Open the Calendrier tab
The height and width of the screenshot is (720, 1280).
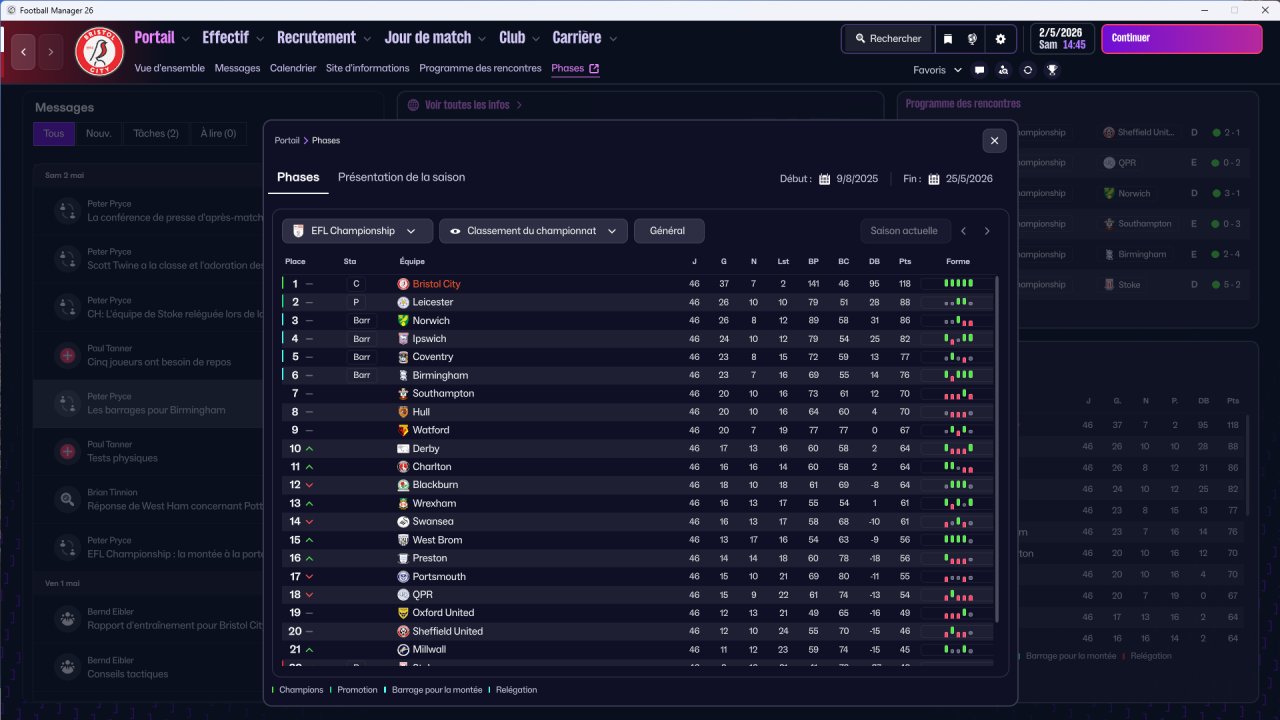(293, 68)
